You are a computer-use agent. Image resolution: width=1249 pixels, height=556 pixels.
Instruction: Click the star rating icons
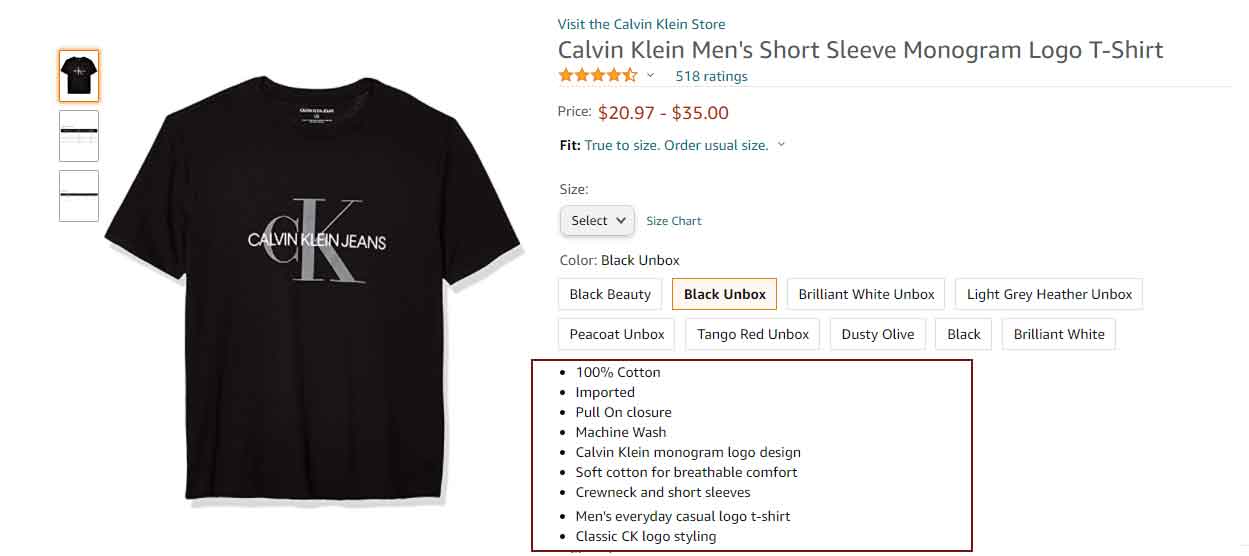(597, 76)
